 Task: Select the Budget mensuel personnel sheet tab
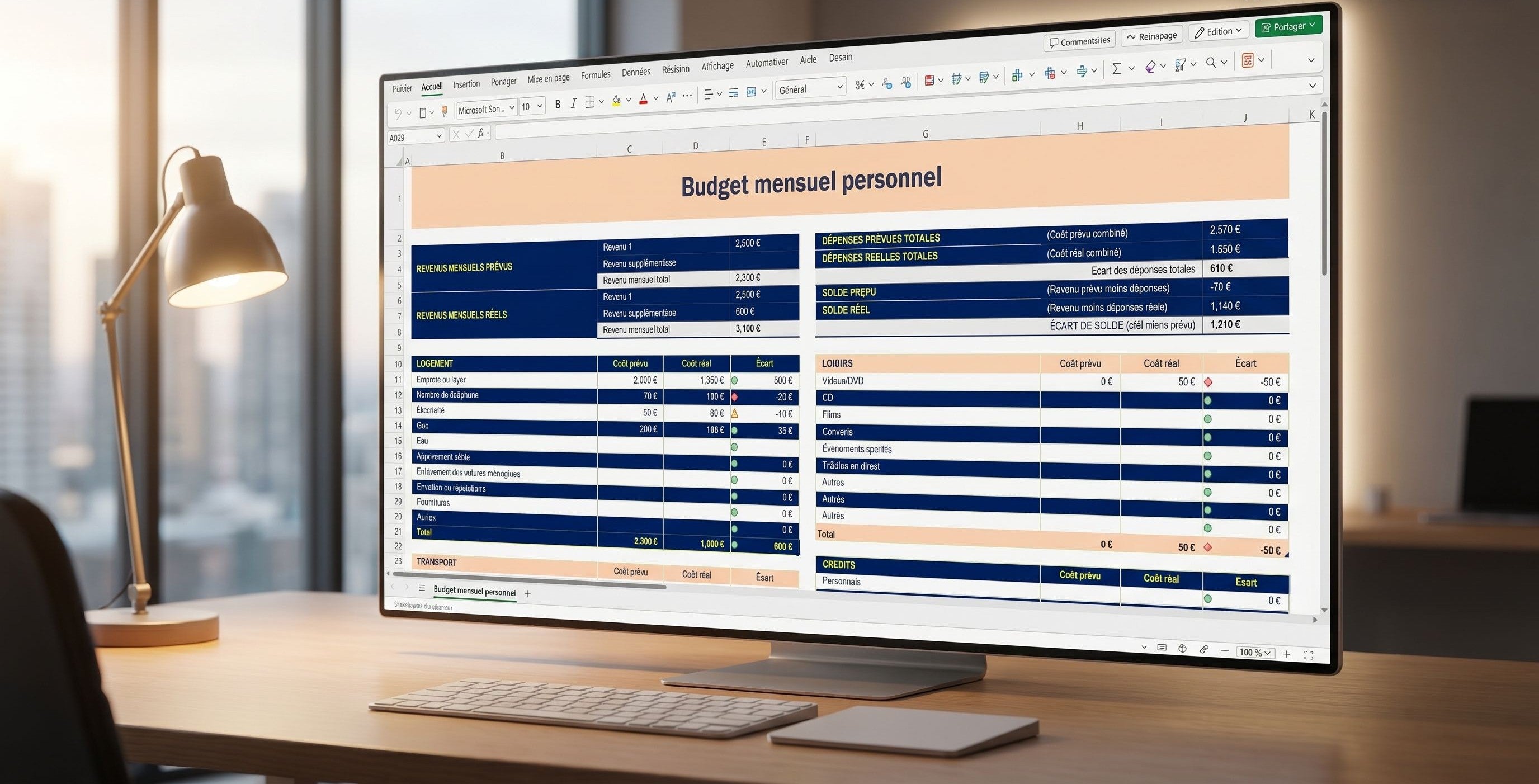[x=474, y=592]
